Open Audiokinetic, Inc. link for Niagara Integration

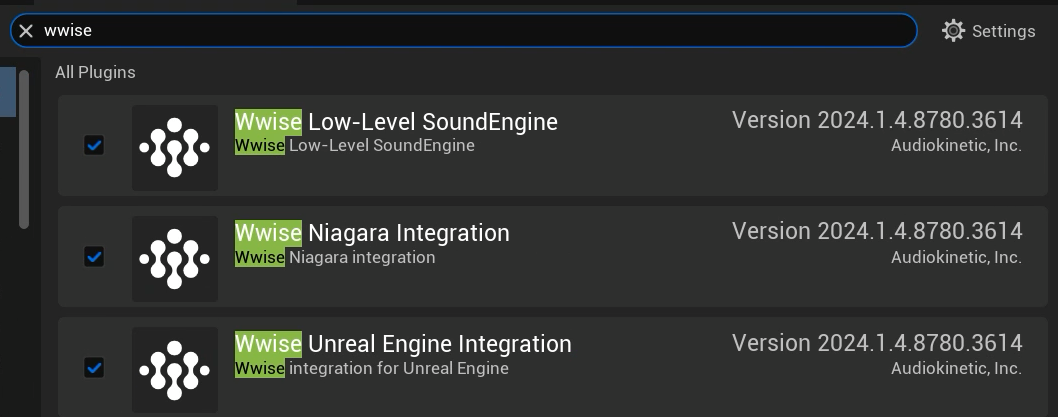956,257
